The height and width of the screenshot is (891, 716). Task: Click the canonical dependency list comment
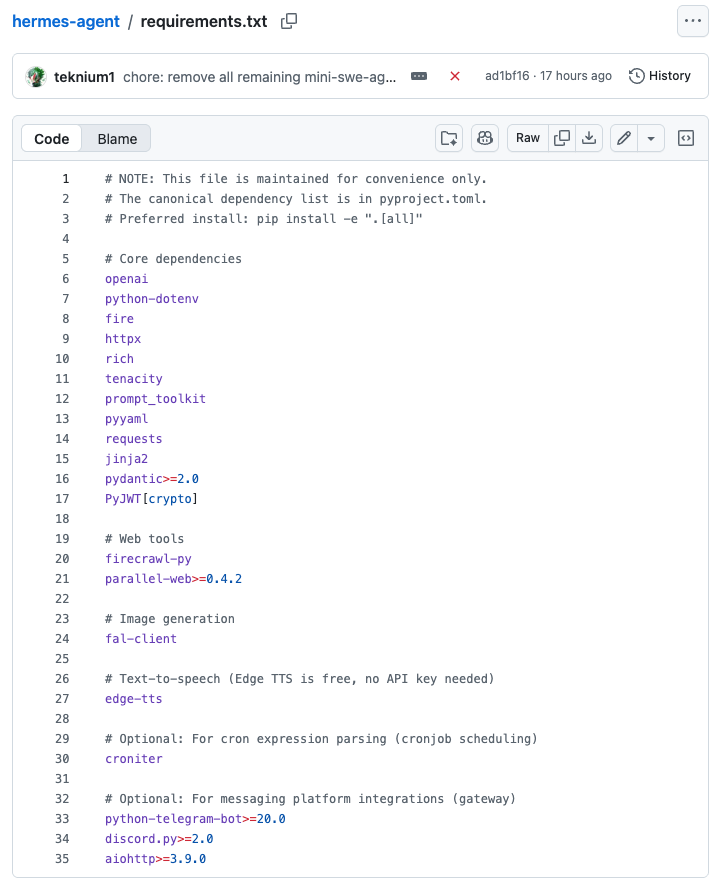(295, 199)
